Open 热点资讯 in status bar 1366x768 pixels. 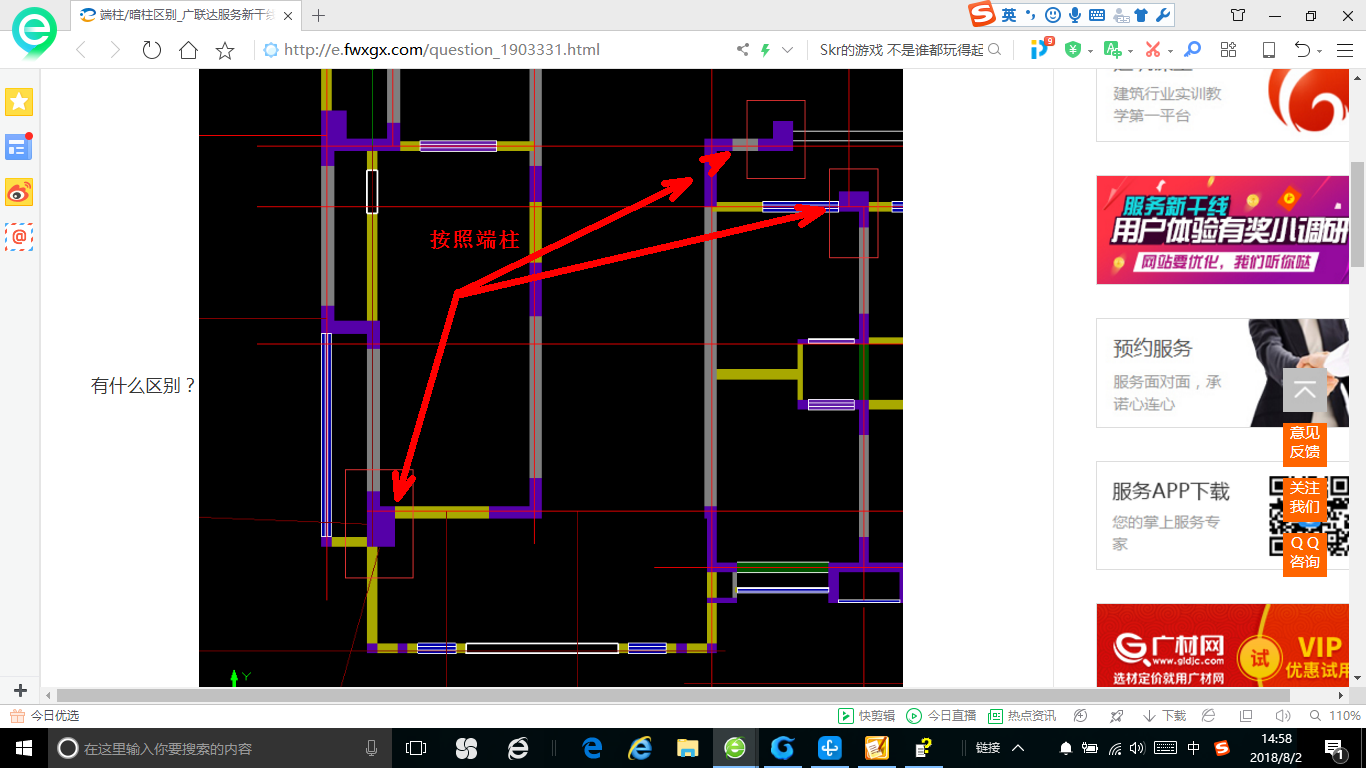1022,716
